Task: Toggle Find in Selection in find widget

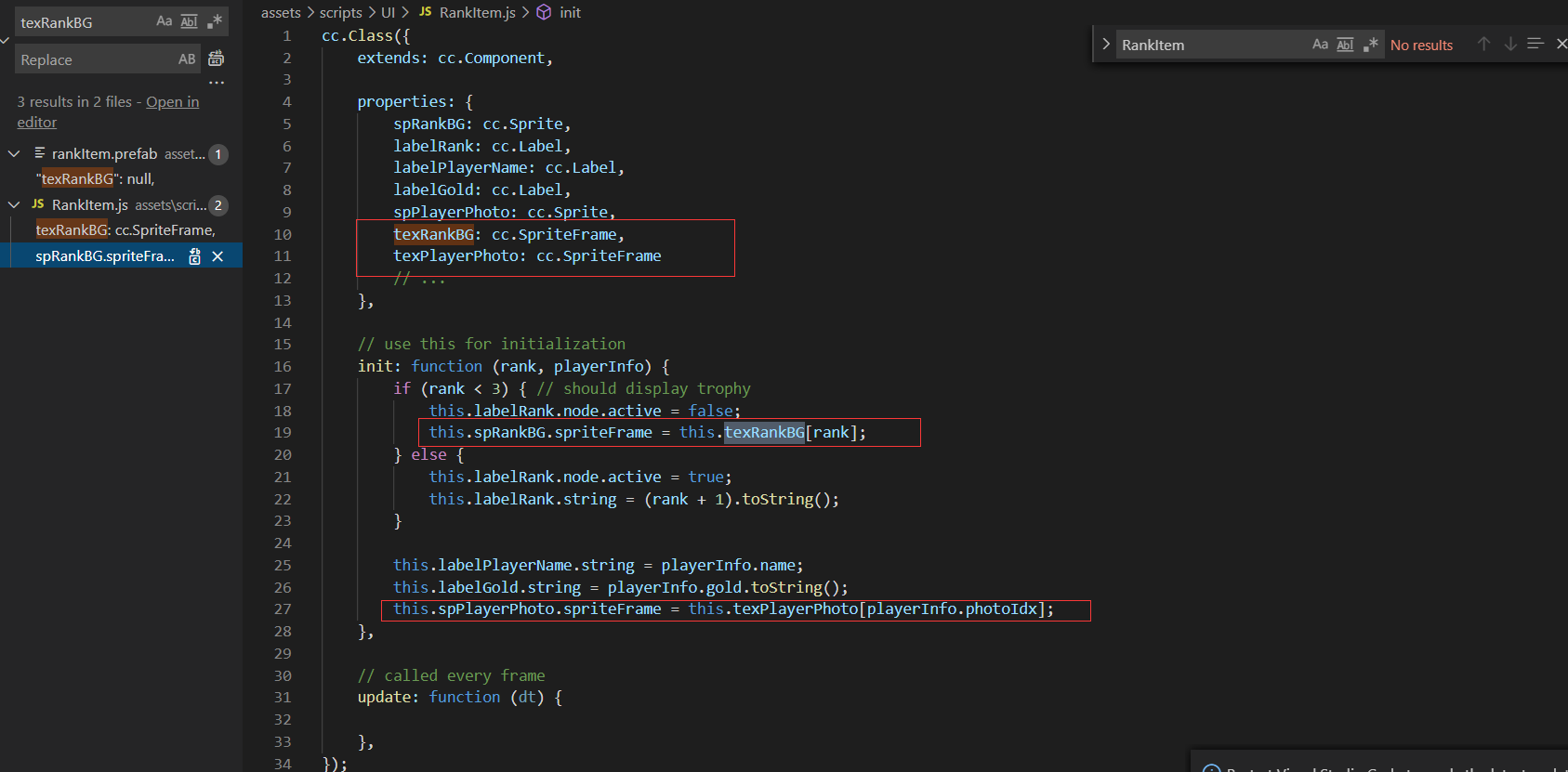Action: (1535, 45)
